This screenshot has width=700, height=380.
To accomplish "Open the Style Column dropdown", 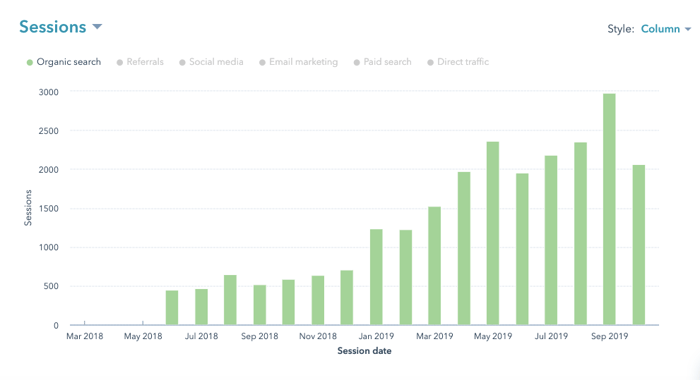I will coord(666,29).
